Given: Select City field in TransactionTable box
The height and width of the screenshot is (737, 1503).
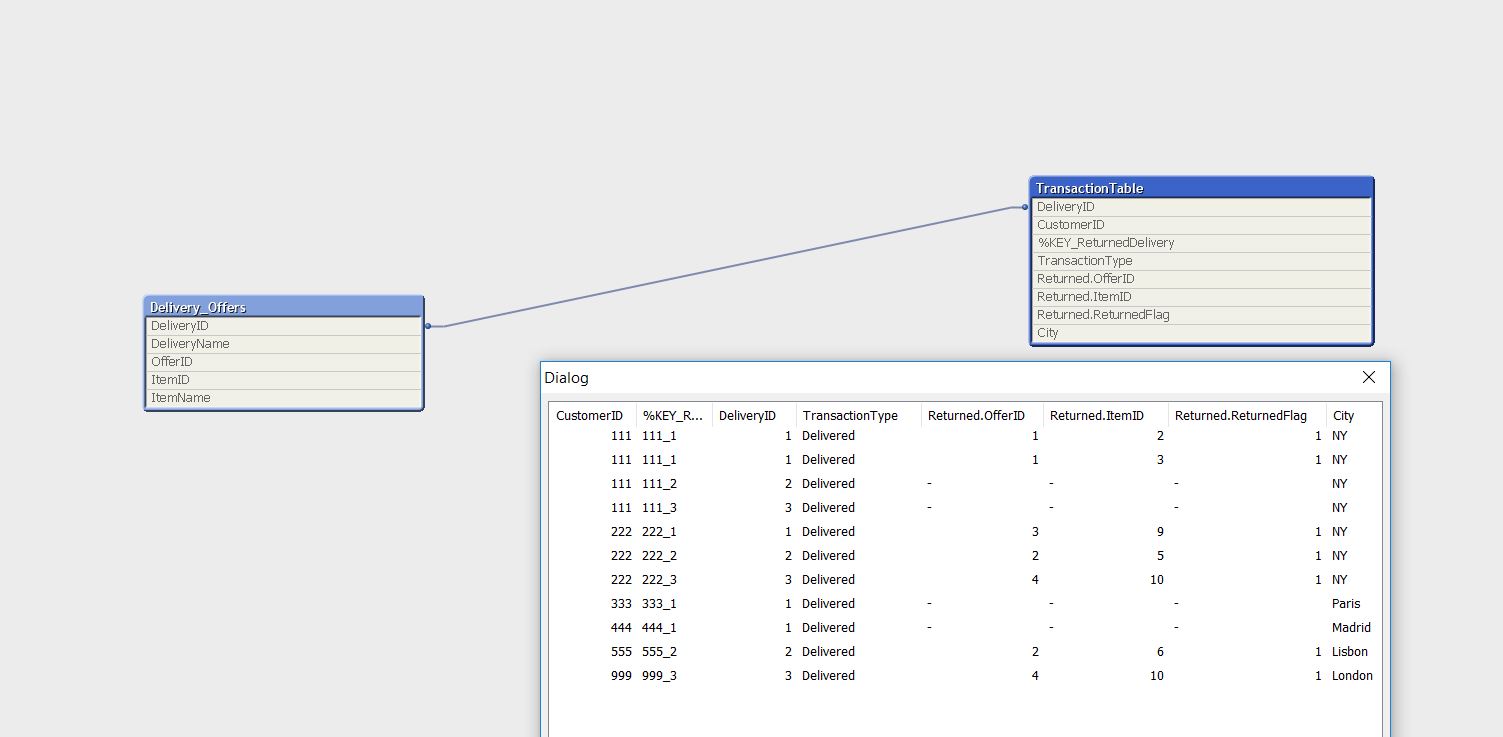Looking at the screenshot, I should coord(1047,333).
